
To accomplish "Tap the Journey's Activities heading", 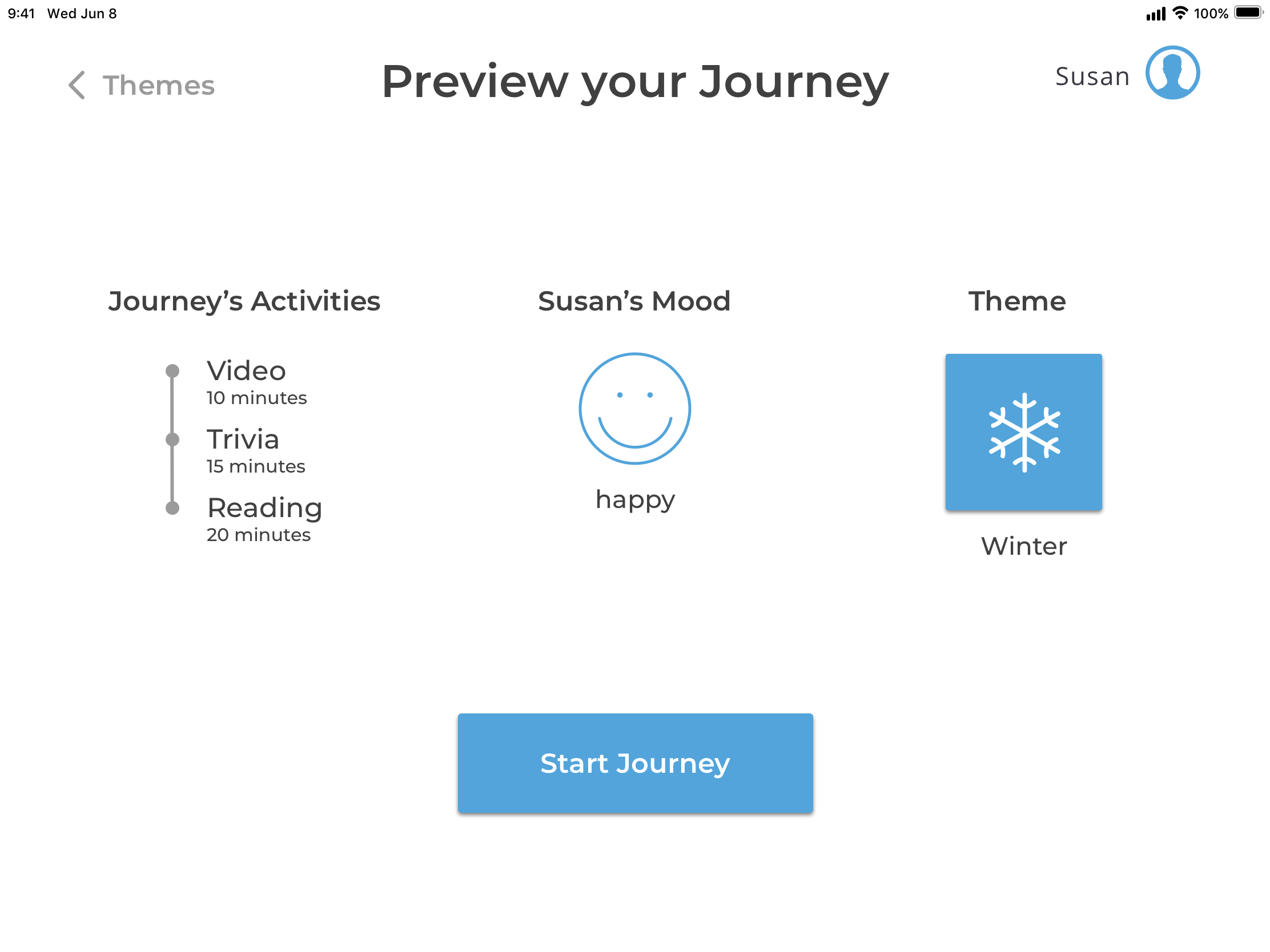I will click(244, 301).
